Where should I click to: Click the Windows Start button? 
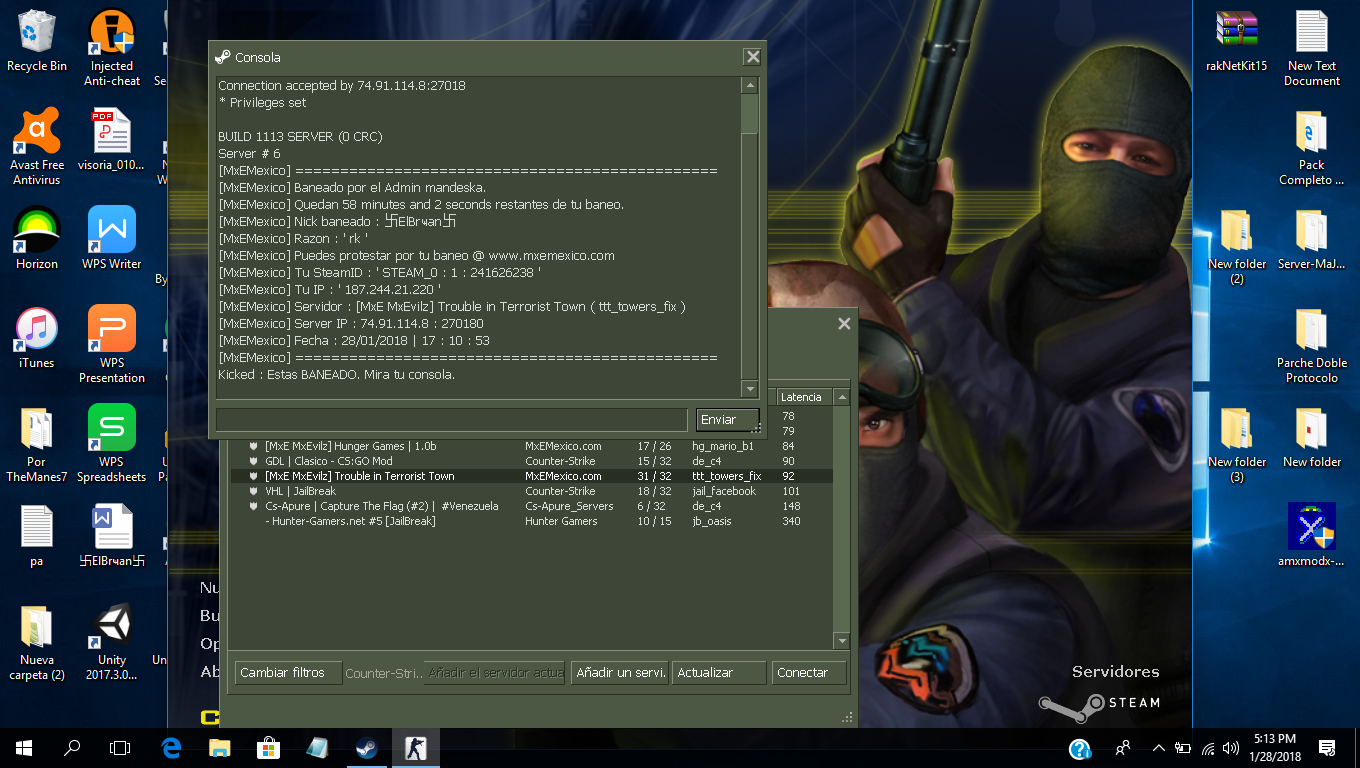24,748
